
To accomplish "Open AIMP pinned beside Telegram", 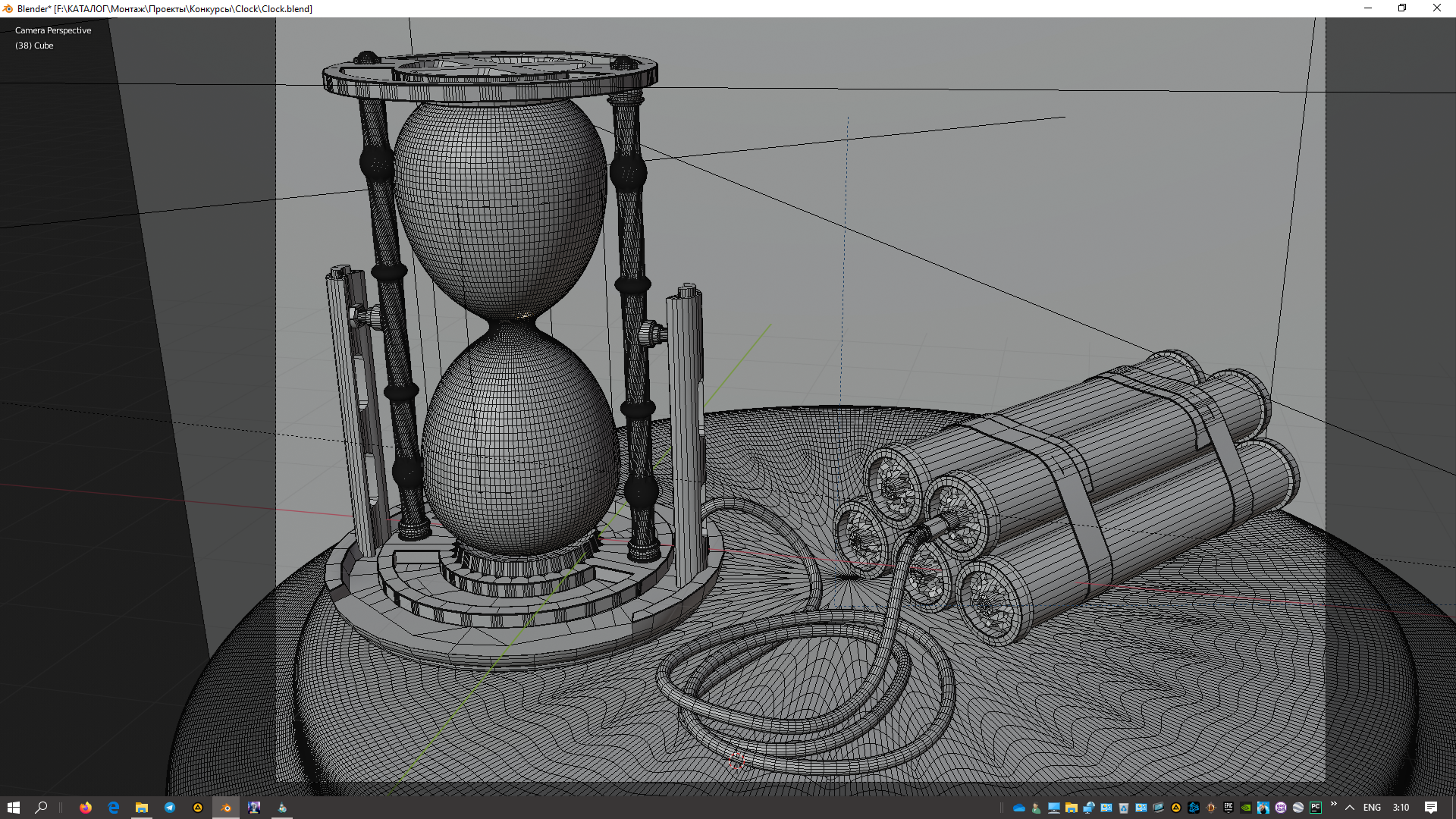I will [x=198, y=808].
